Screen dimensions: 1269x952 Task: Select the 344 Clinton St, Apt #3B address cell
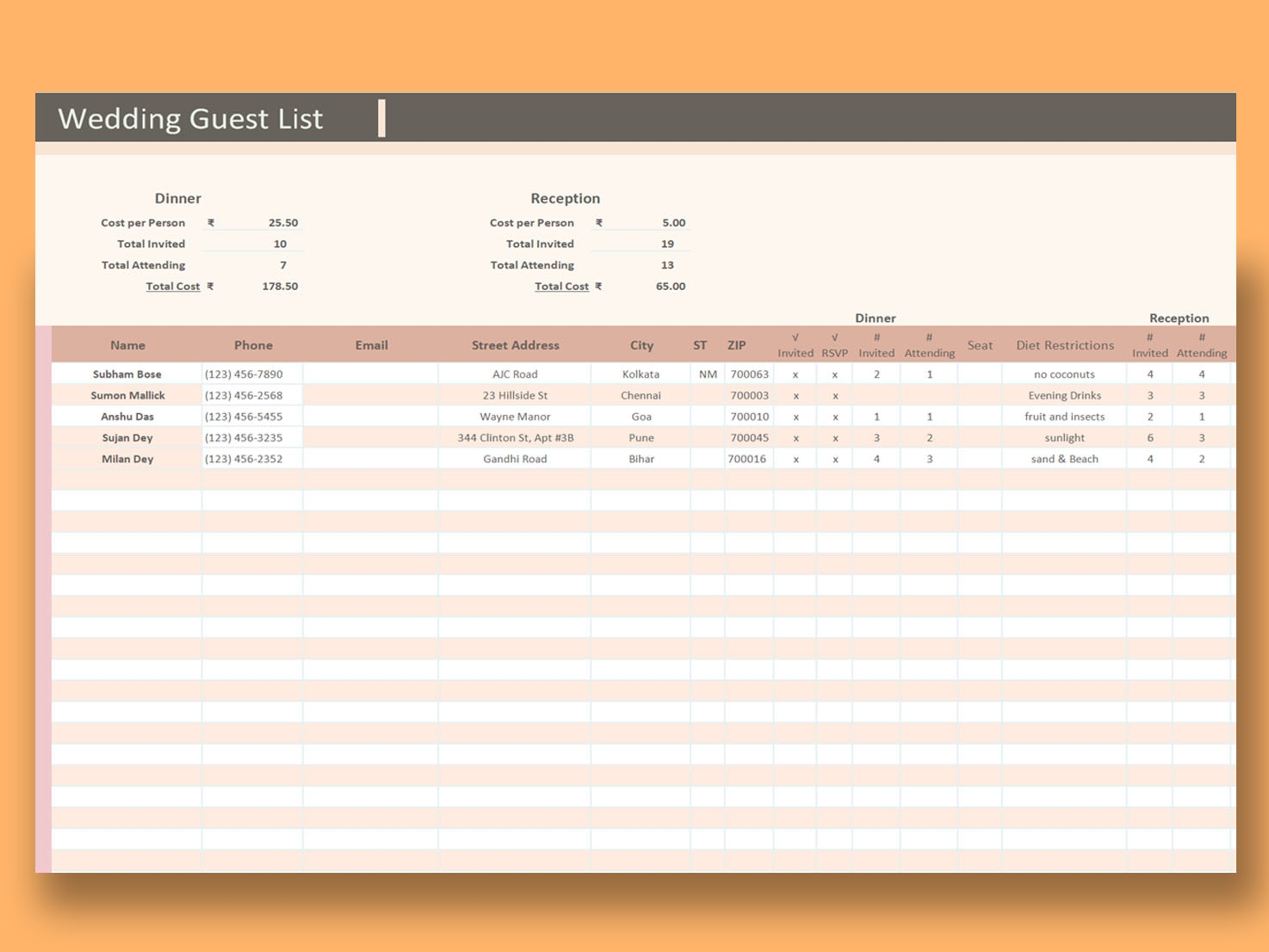515,438
